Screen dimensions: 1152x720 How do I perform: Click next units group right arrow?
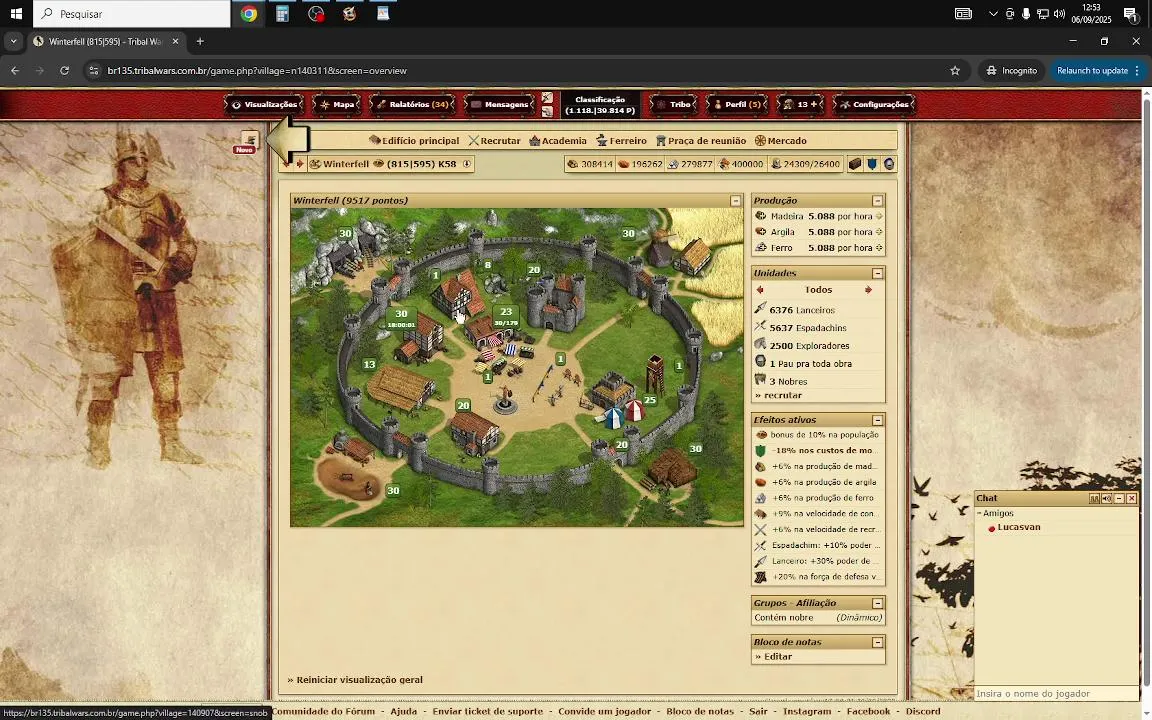(x=868, y=290)
